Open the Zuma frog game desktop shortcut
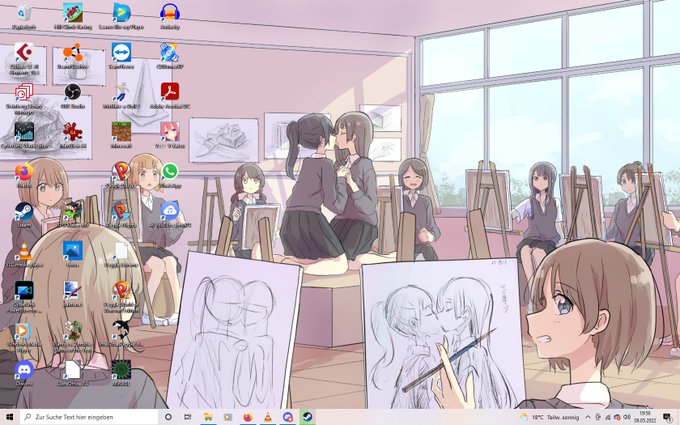The width and height of the screenshot is (680, 425). point(72,215)
